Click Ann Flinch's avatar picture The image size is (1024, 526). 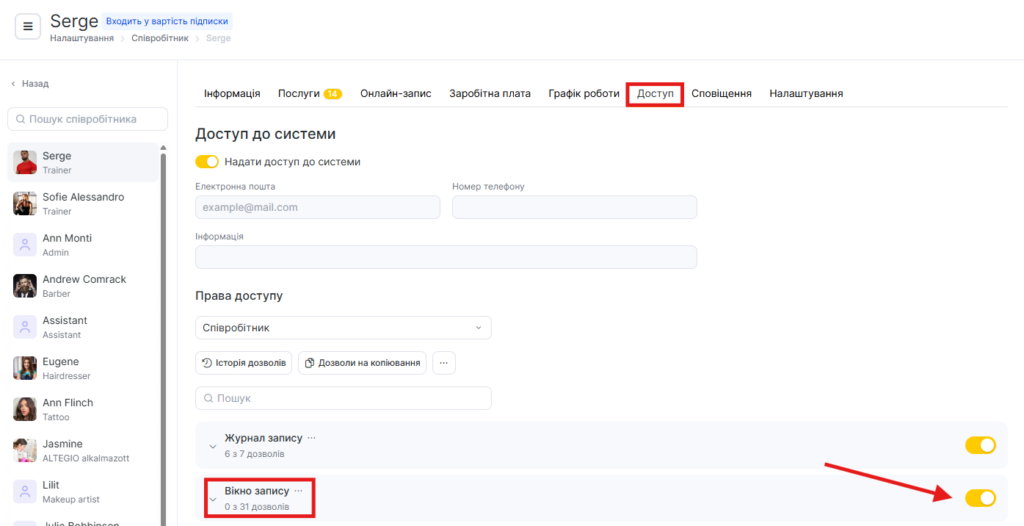tap(25, 409)
